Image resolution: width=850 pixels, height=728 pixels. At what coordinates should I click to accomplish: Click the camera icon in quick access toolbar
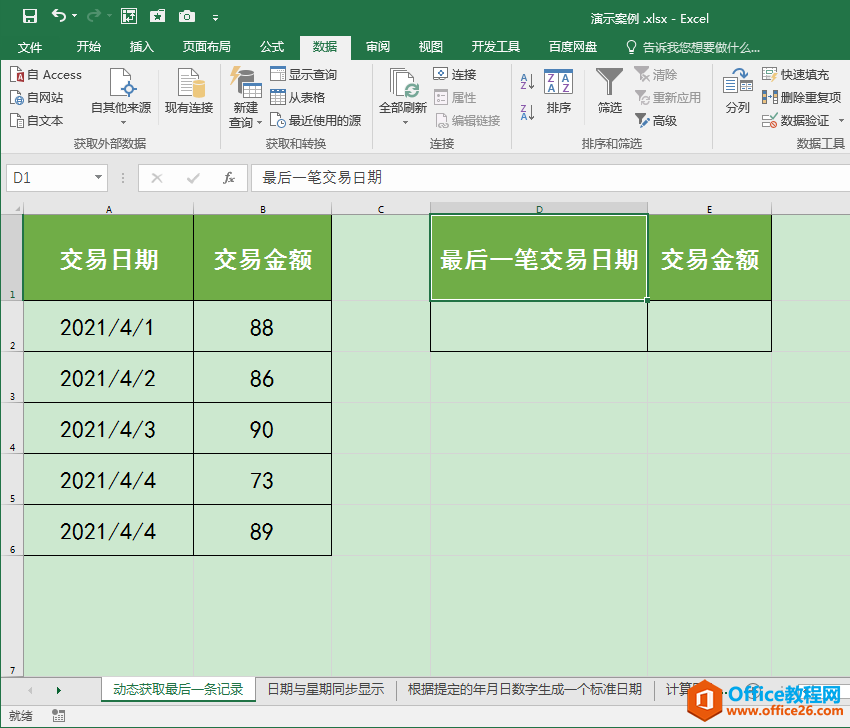coord(187,16)
